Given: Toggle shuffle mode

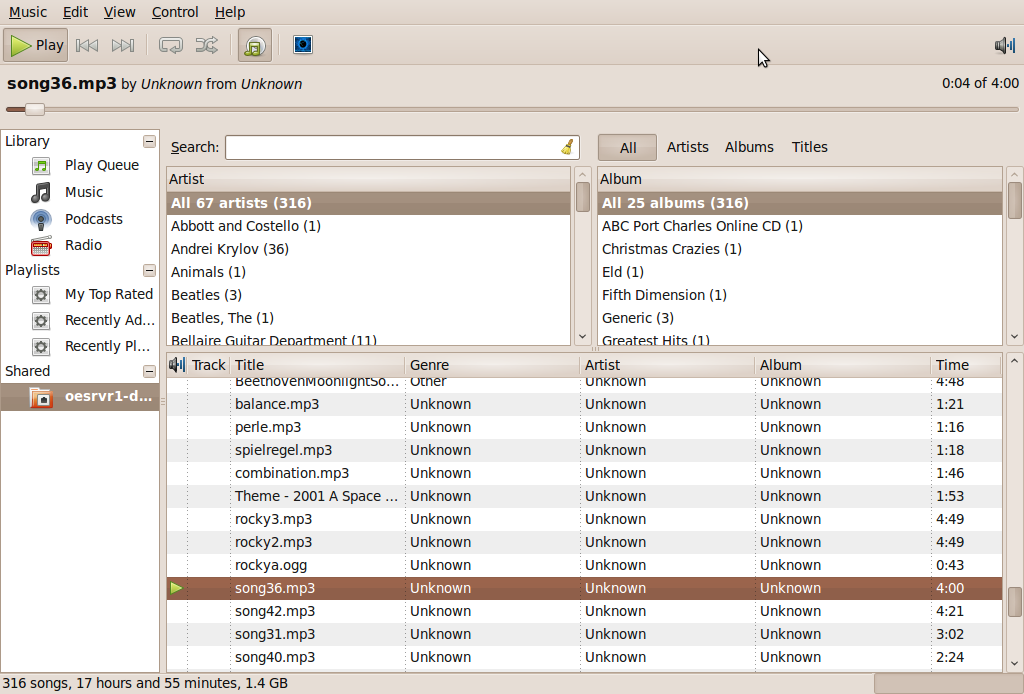Looking at the screenshot, I should click(207, 45).
